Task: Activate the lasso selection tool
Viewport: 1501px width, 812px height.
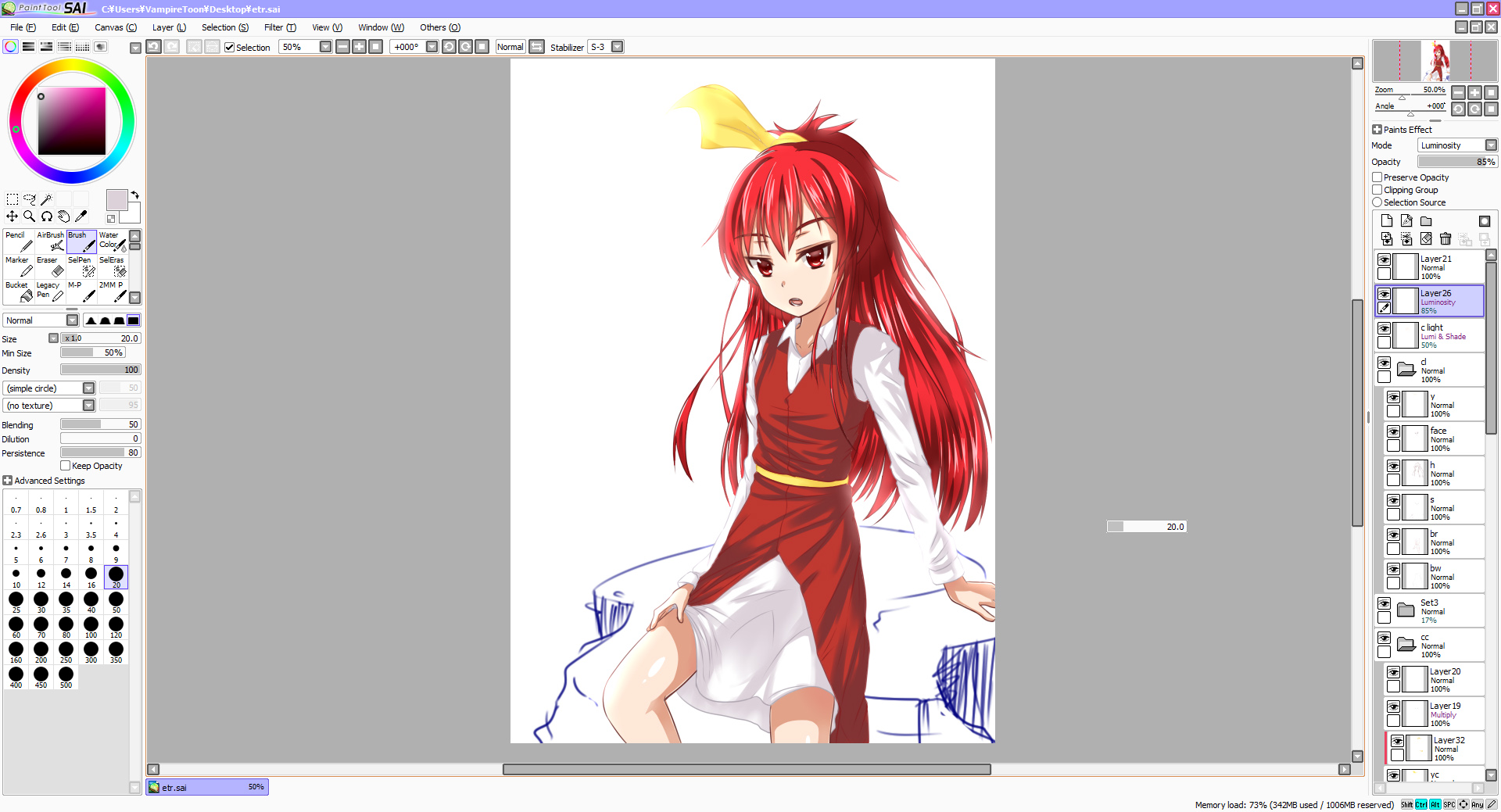Action: coord(30,199)
